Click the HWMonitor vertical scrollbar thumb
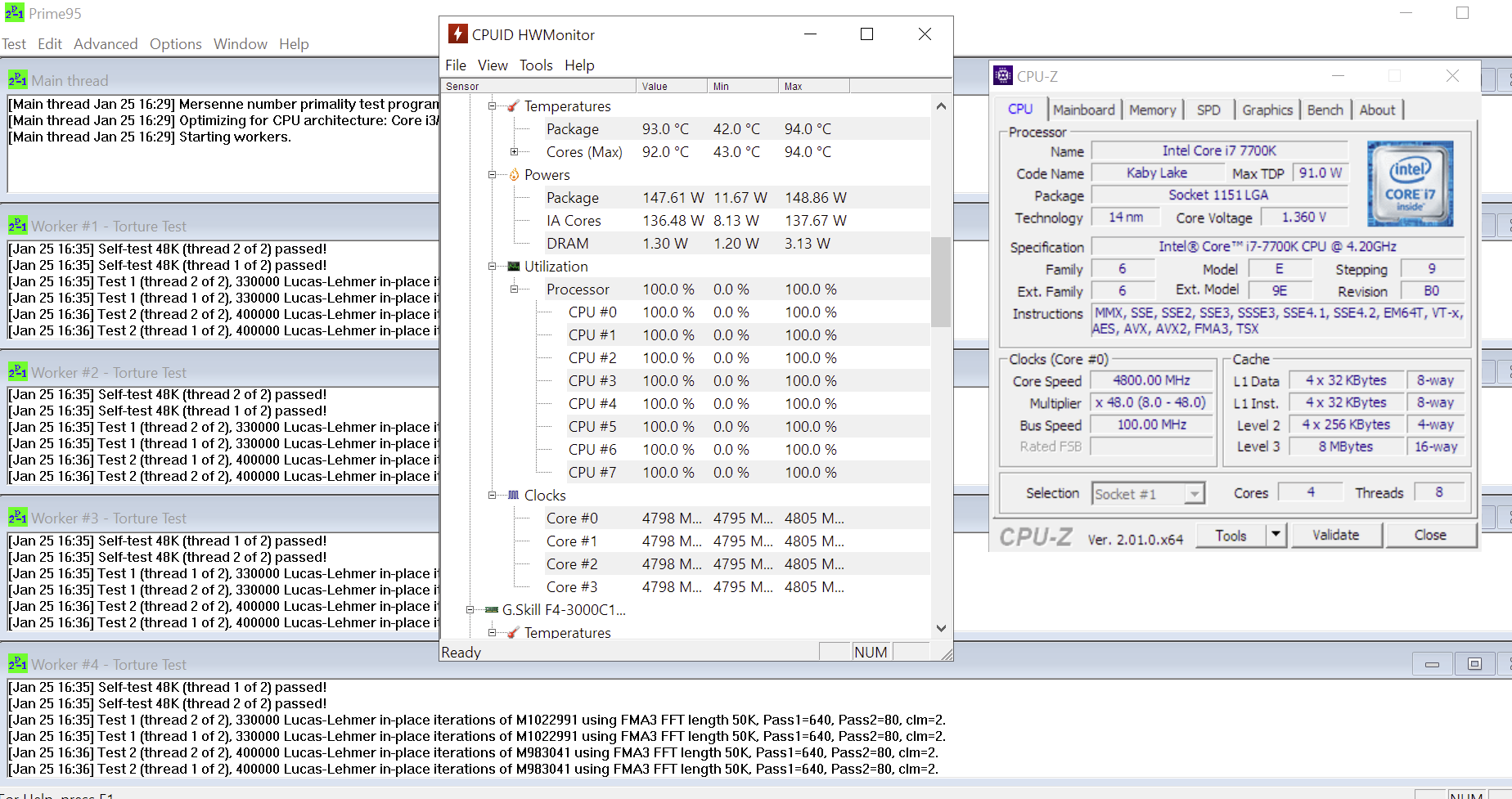 941,282
